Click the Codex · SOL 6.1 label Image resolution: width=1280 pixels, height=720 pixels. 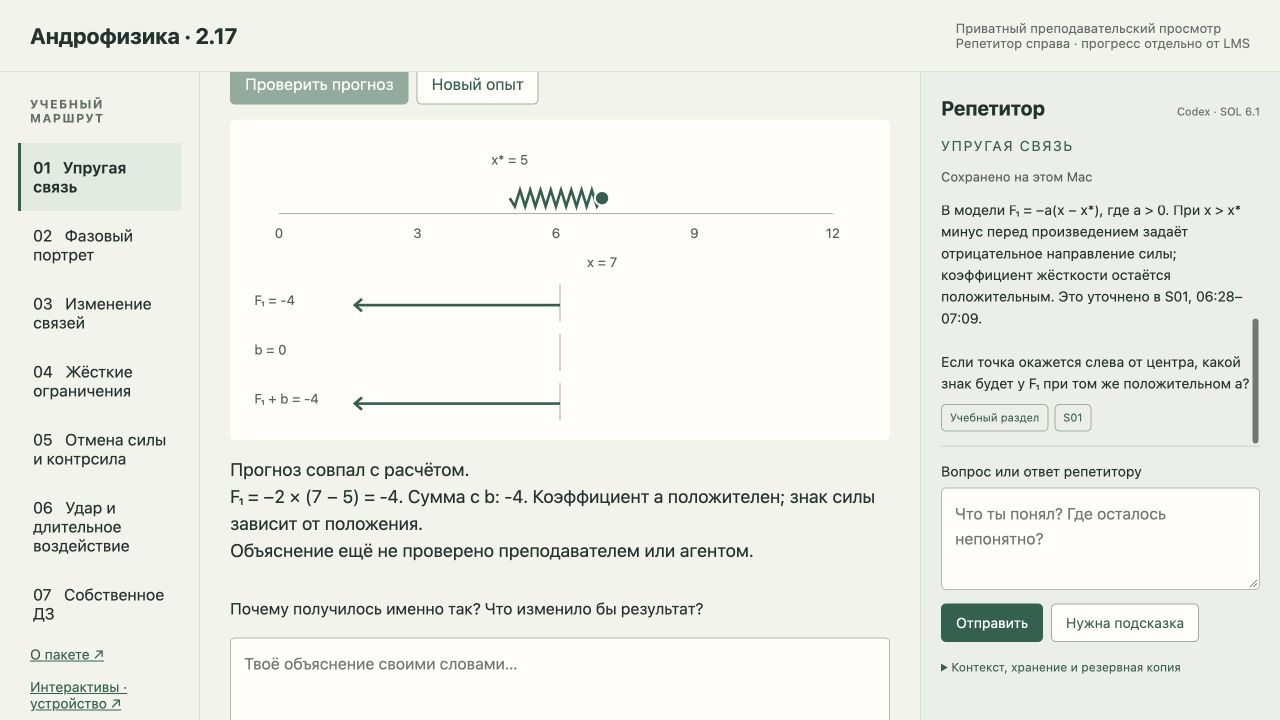pyautogui.click(x=1218, y=112)
